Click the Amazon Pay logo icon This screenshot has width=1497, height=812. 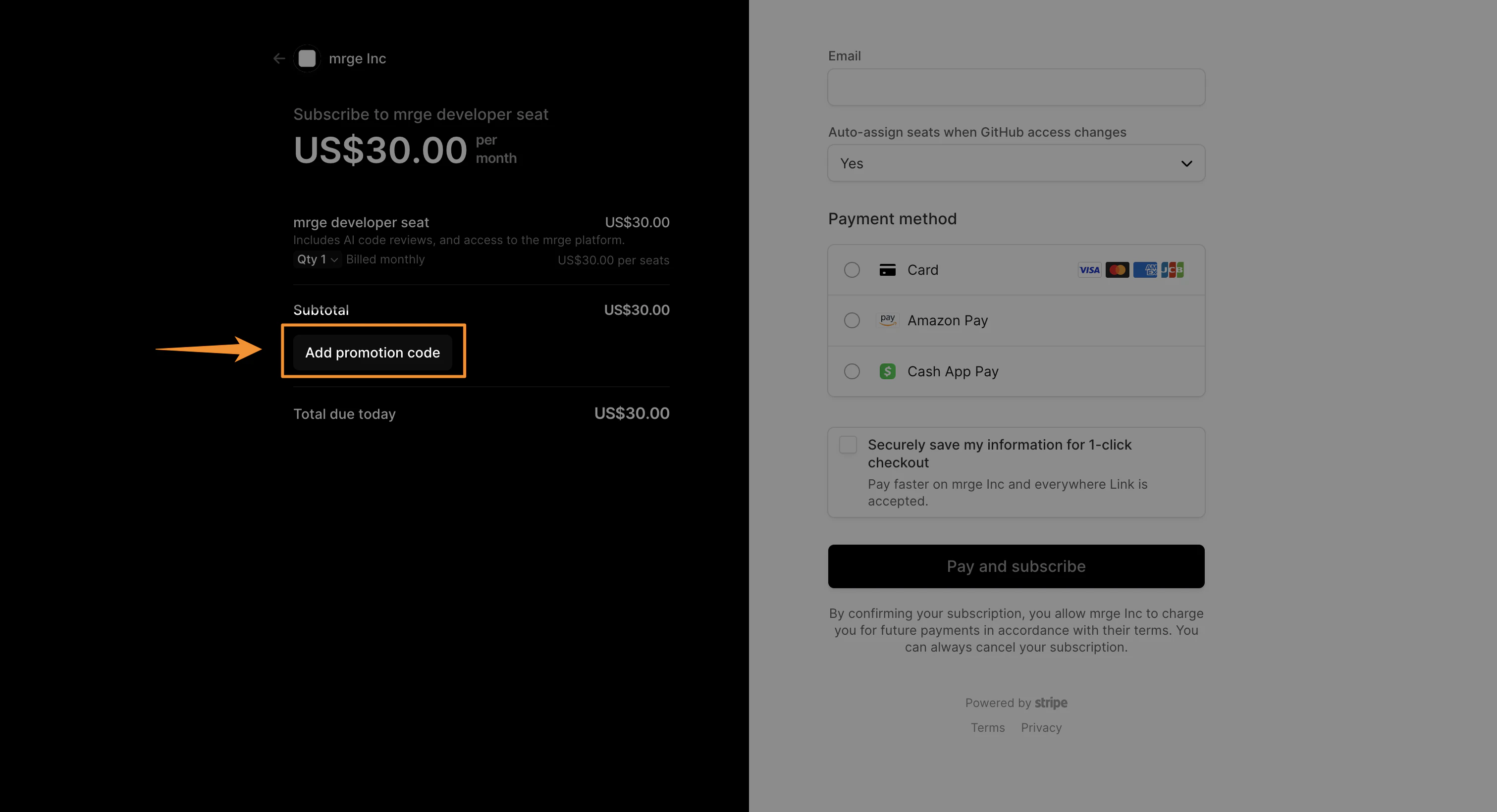[887, 320]
